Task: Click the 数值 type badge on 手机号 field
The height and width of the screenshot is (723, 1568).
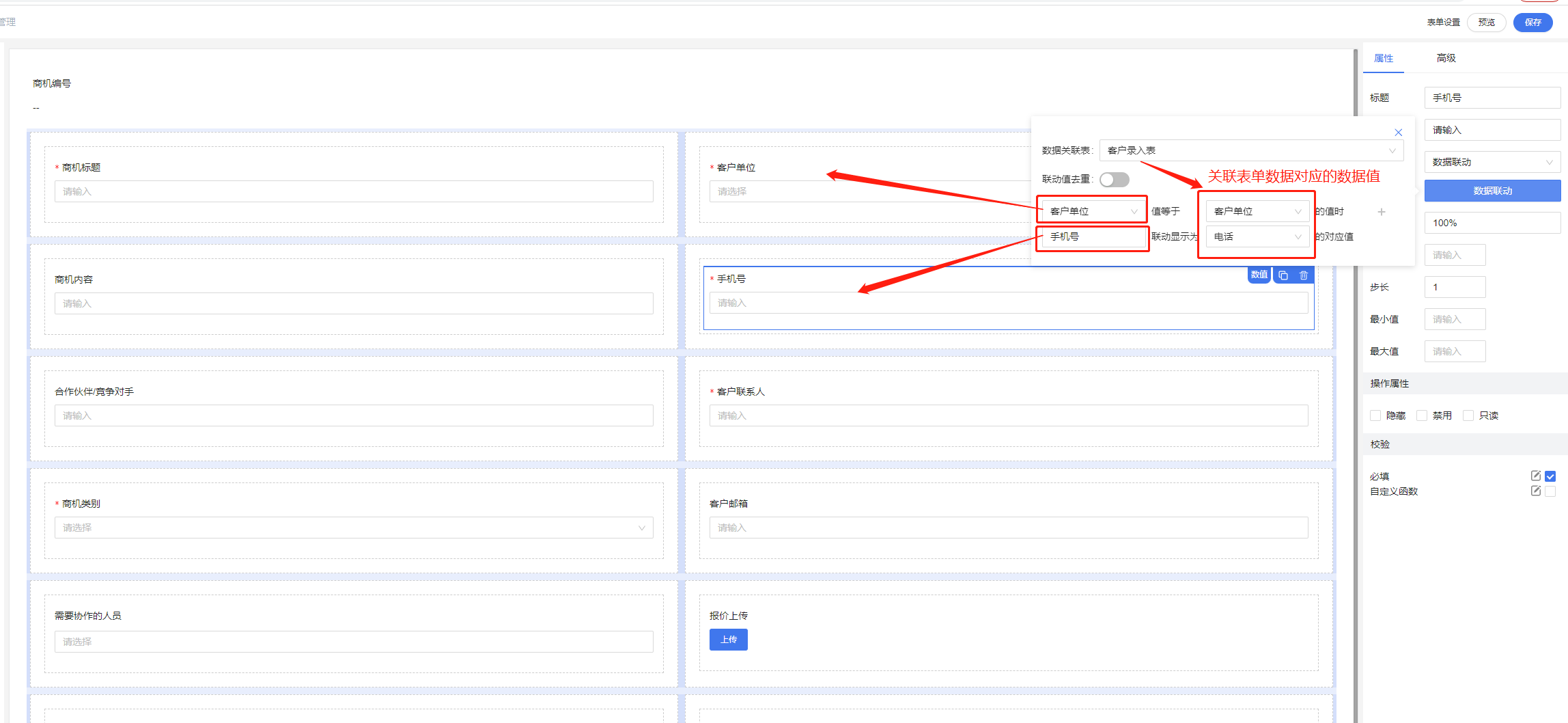Action: click(x=1259, y=275)
